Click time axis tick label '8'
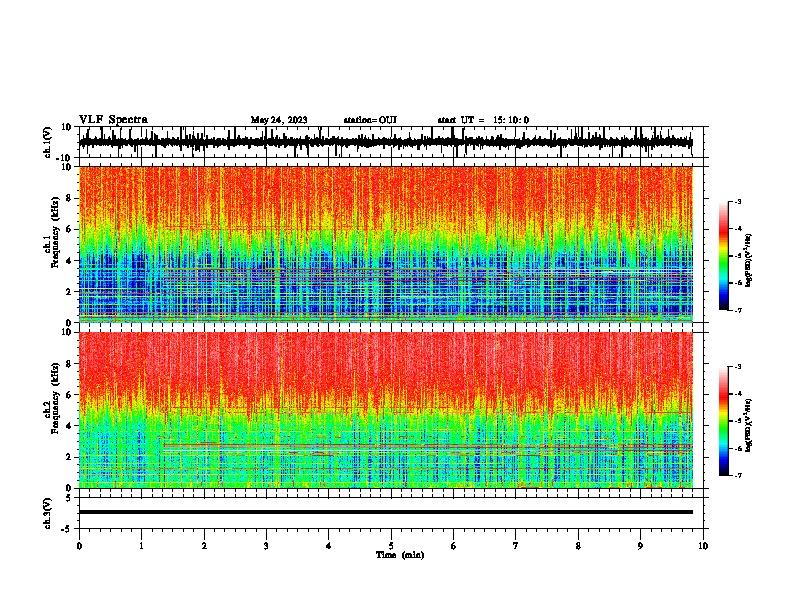Image resolution: width=792 pixels, height=612 pixels. [578, 546]
